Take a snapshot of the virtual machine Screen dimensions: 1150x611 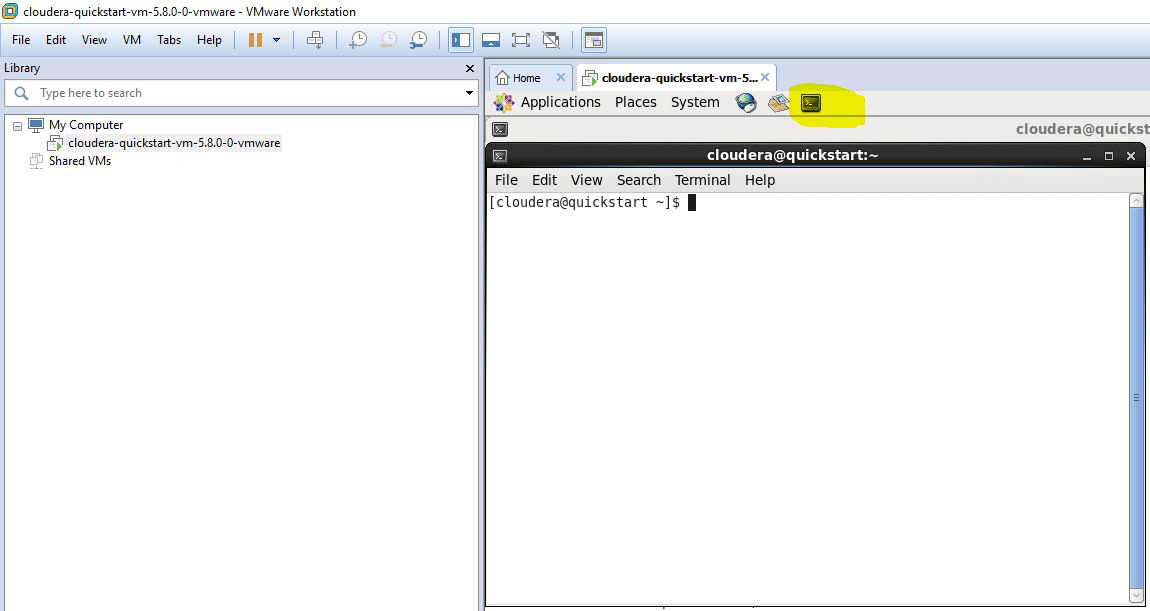359,39
